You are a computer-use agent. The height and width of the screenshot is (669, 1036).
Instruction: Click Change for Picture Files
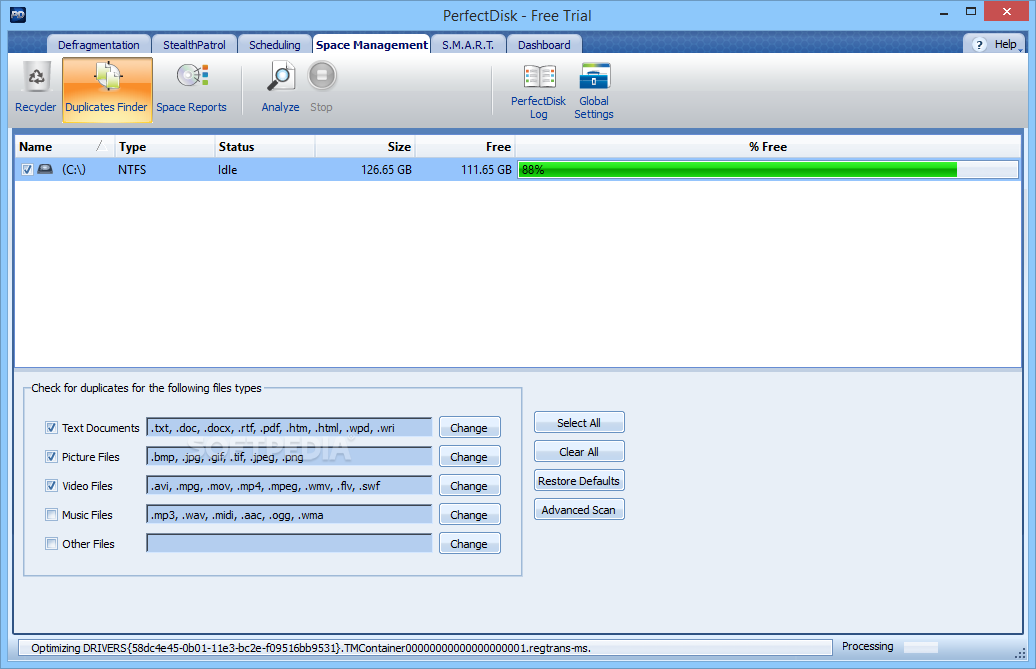(x=469, y=457)
